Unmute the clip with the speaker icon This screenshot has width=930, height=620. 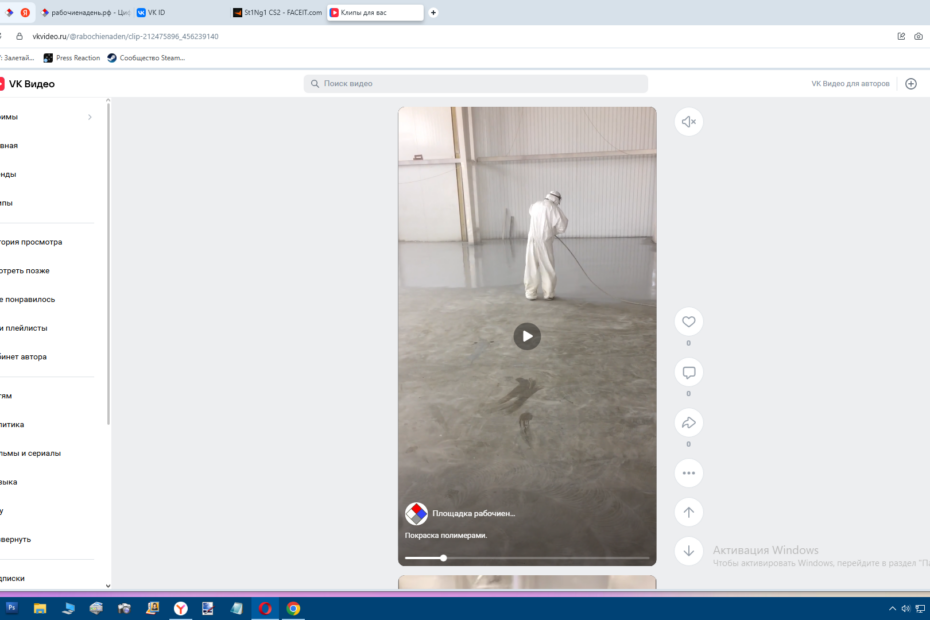688,122
